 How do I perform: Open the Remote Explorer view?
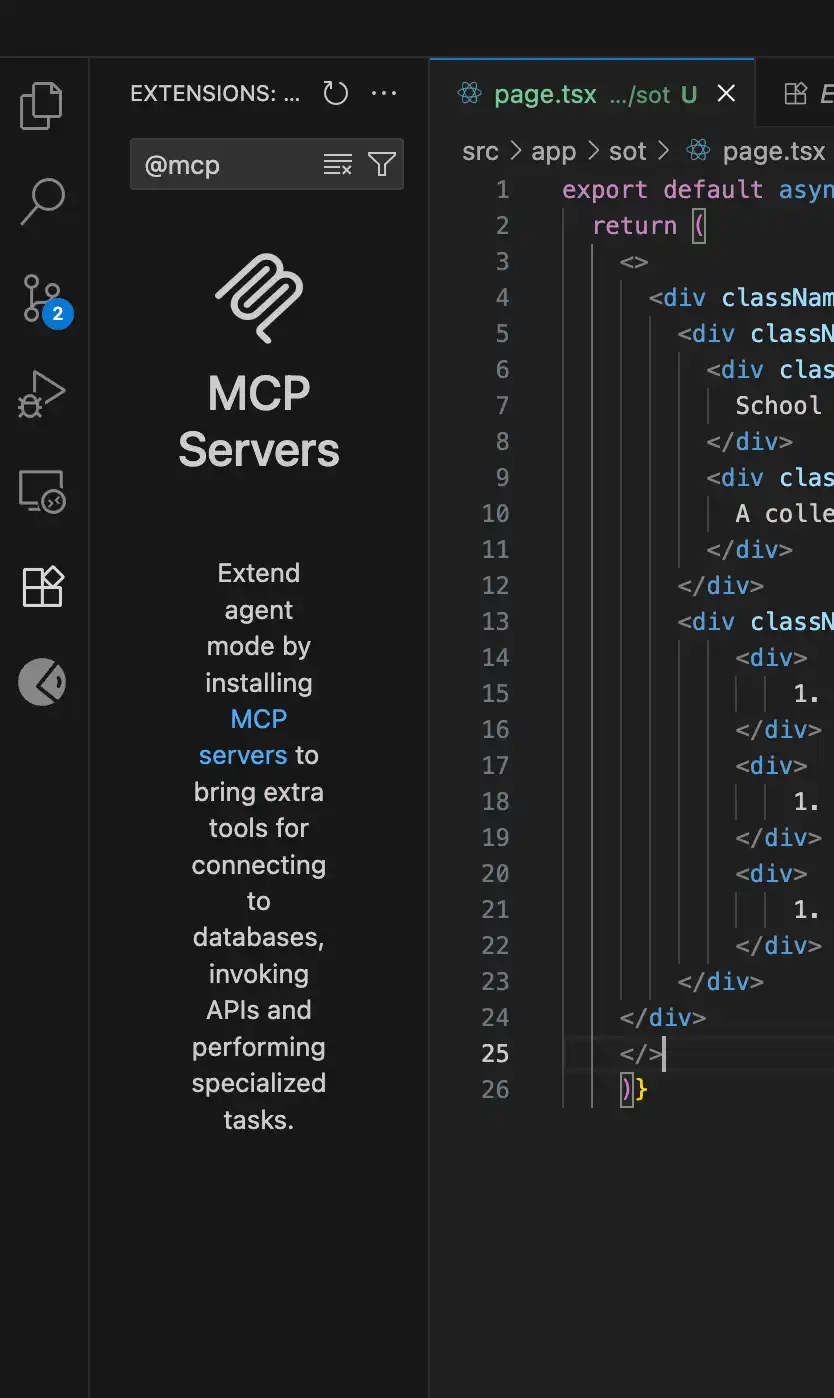point(42,491)
